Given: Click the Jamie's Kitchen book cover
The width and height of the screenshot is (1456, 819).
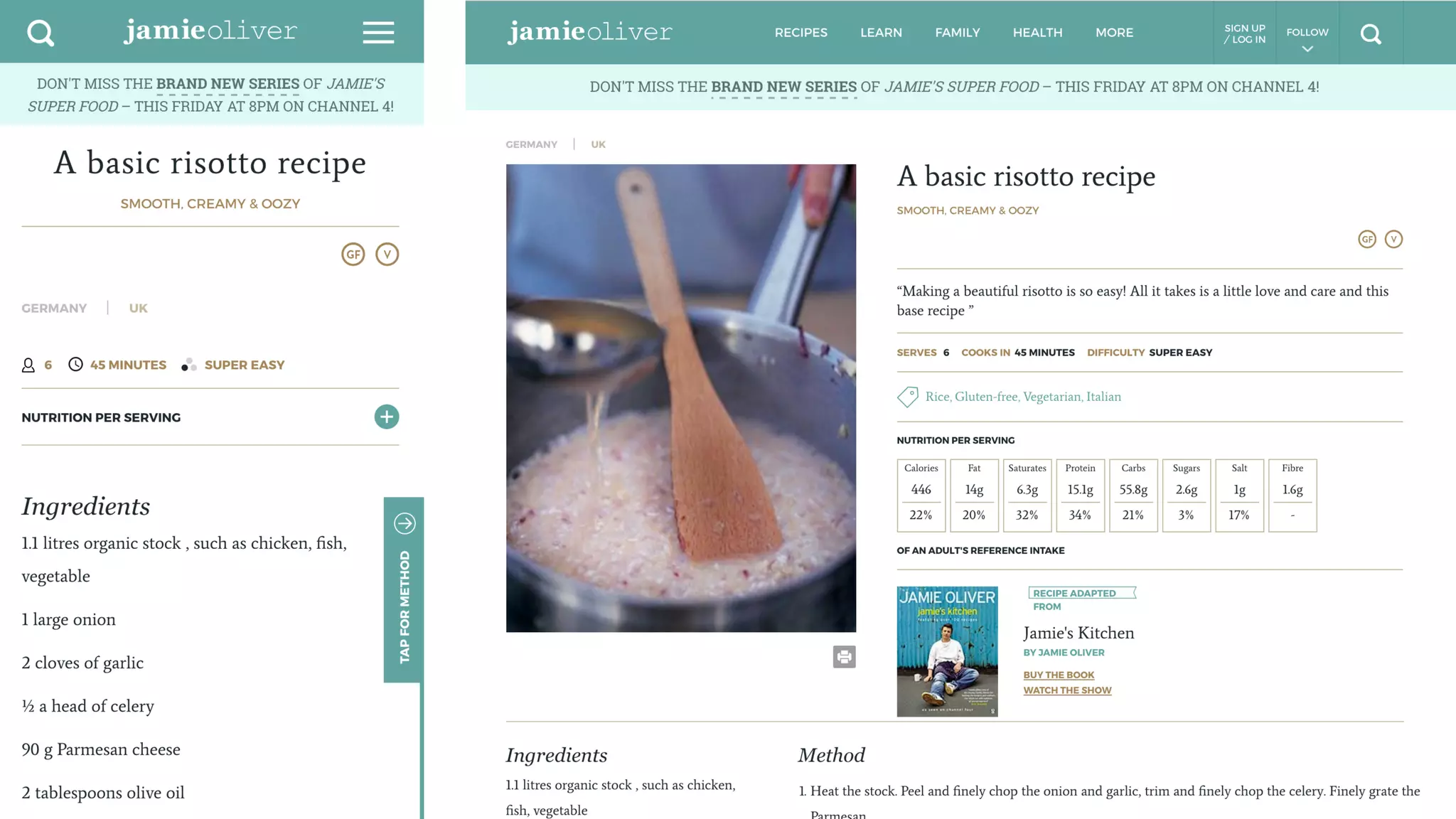Looking at the screenshot, I should pyautogui.click(x=947, y=651).
